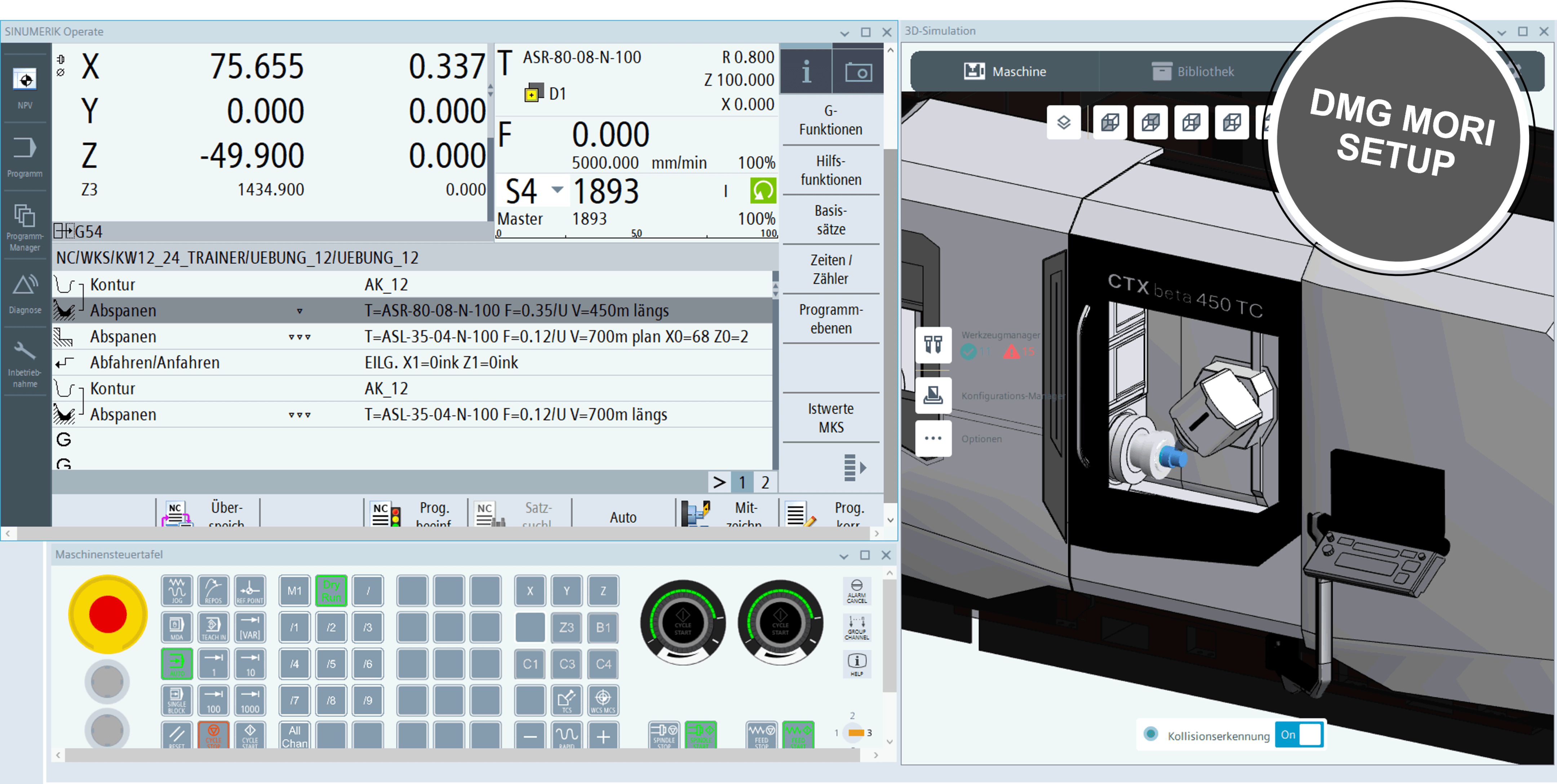The image size is (1557, 784).
Task: Click Istwerte MKS softkey
Action: [830, 417]
